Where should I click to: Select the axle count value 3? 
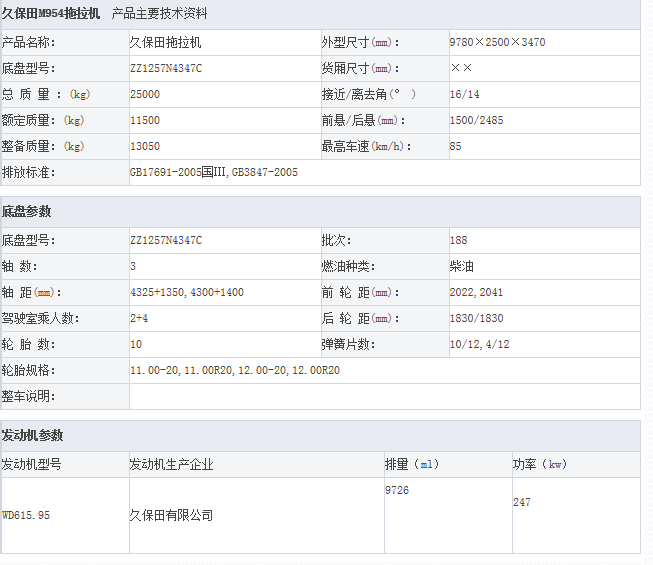pyautogui.click(x=133, y=266)
